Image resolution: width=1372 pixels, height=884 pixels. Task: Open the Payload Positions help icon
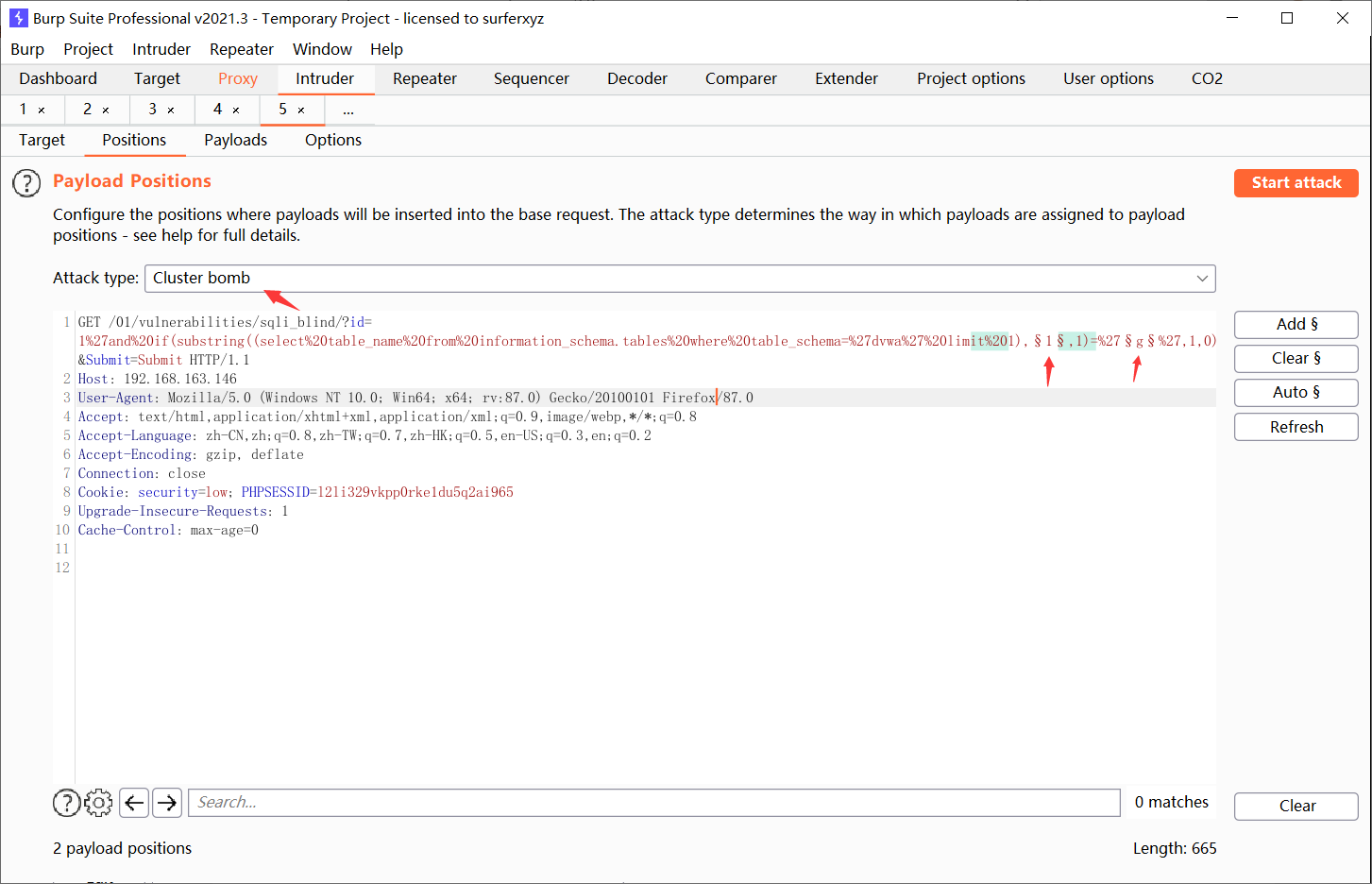tap(26, 183)
